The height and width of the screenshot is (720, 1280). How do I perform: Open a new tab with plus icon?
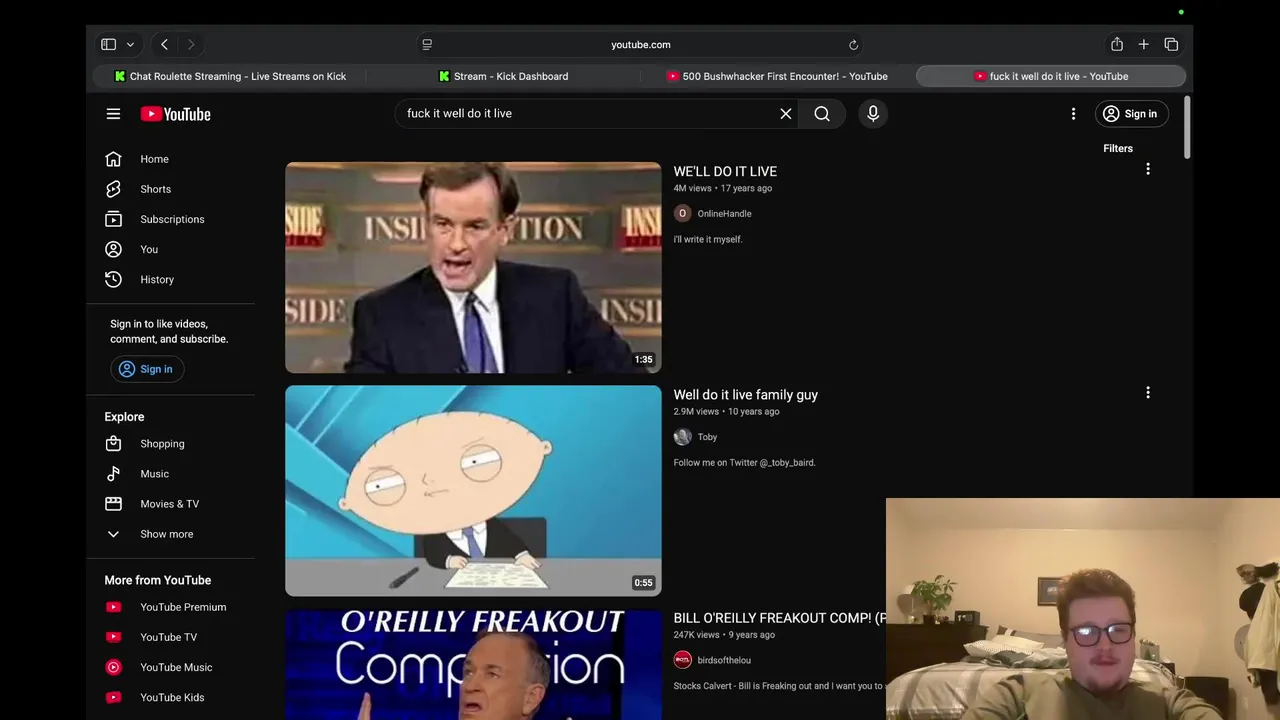pyautogui.click(x=1143, y=44)
